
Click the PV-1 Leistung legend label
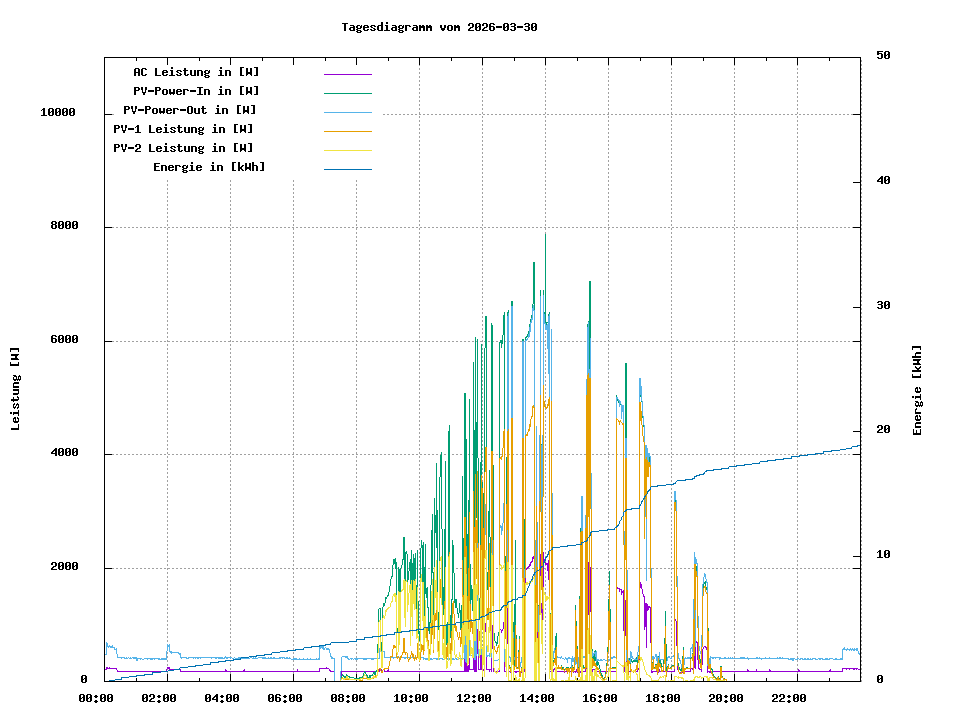[x=183, y=129]
